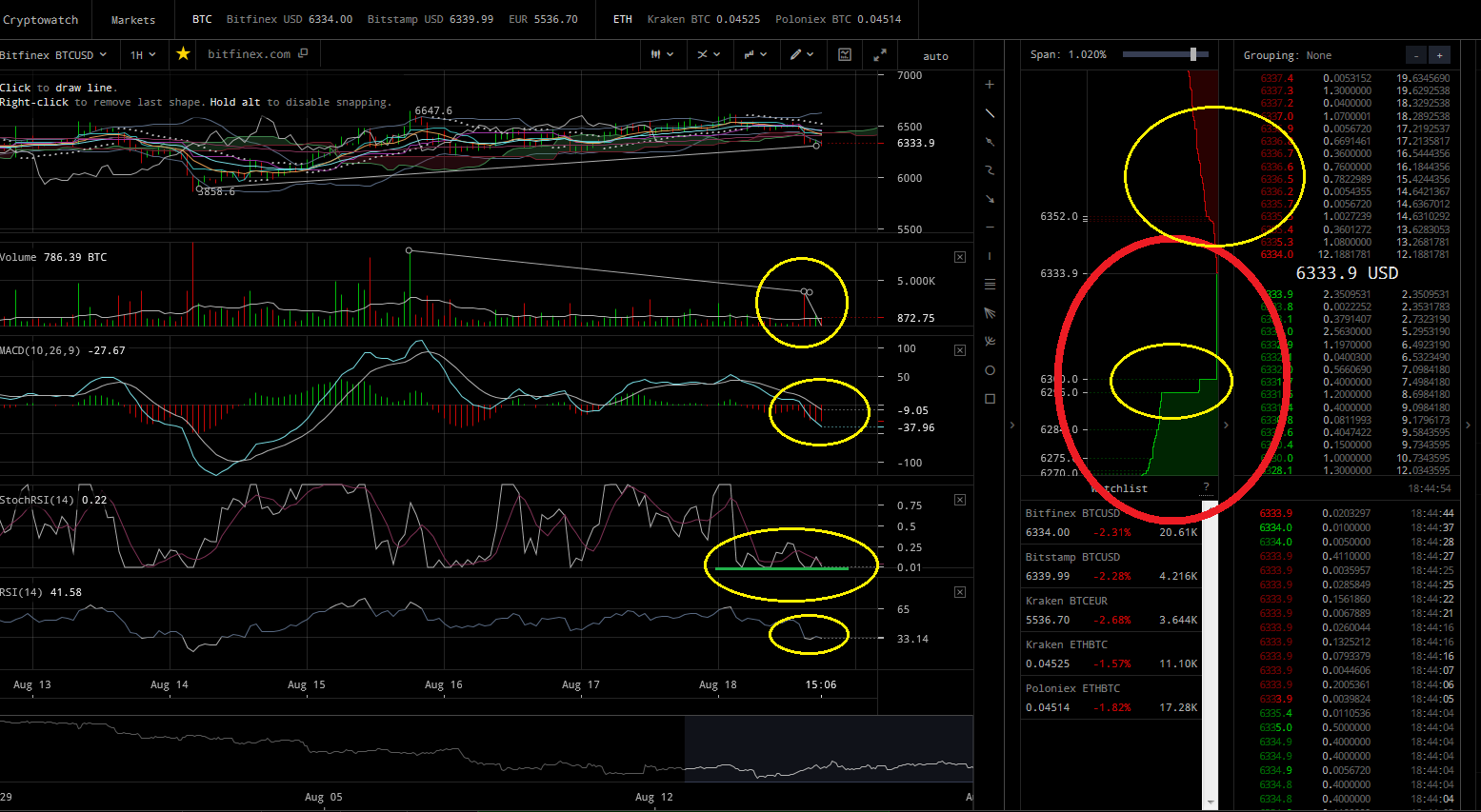Select the vertical line drawing tool
The height and width of the screenshot is (812, 1481).
click(990, 256)
